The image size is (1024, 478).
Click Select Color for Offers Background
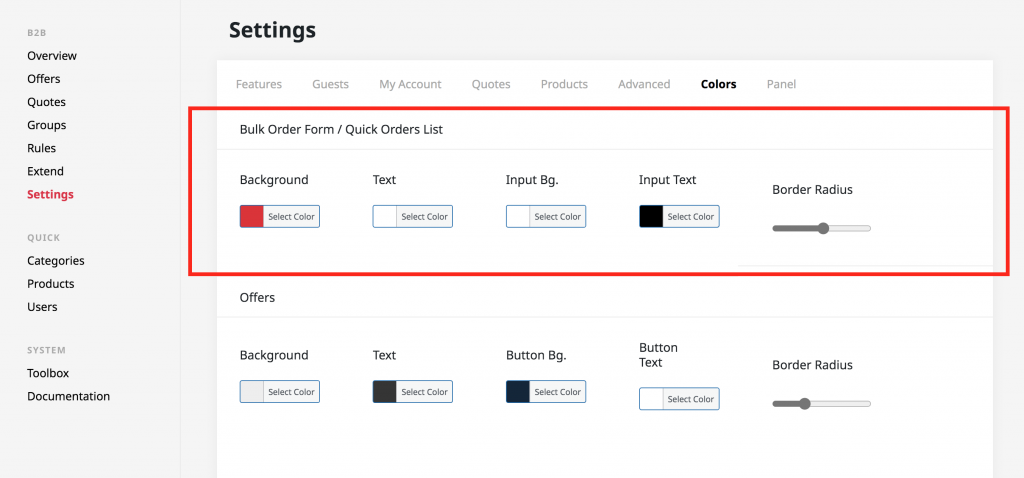coord(291,392)
